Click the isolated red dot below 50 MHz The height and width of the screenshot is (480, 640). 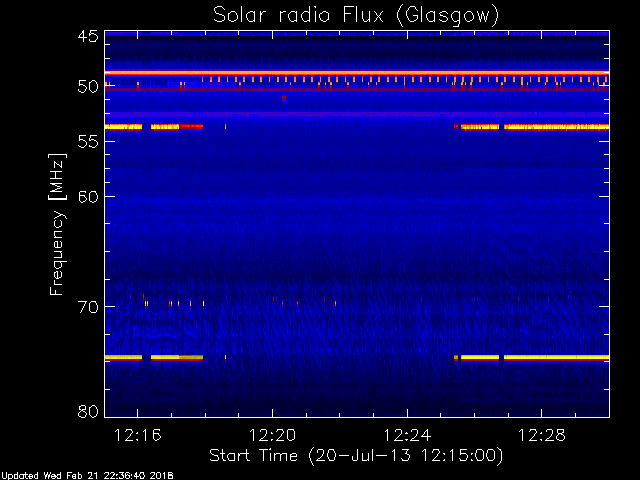pyautogui.click(x=284, y=98)
